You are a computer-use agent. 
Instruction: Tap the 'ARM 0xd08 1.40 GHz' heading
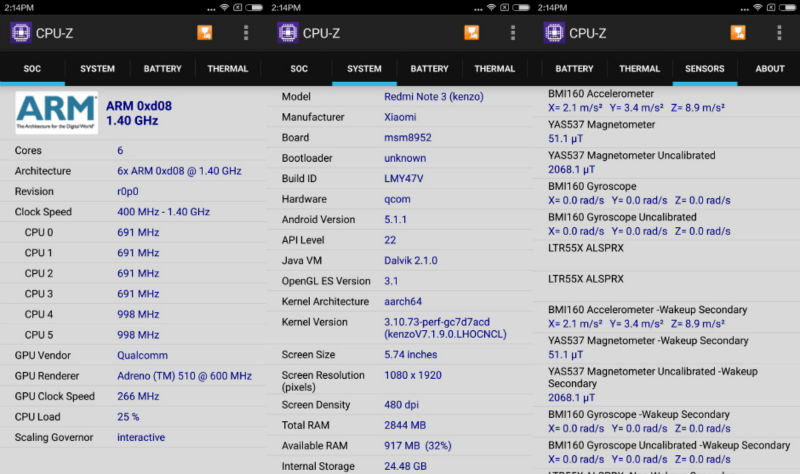pos(139,113)
